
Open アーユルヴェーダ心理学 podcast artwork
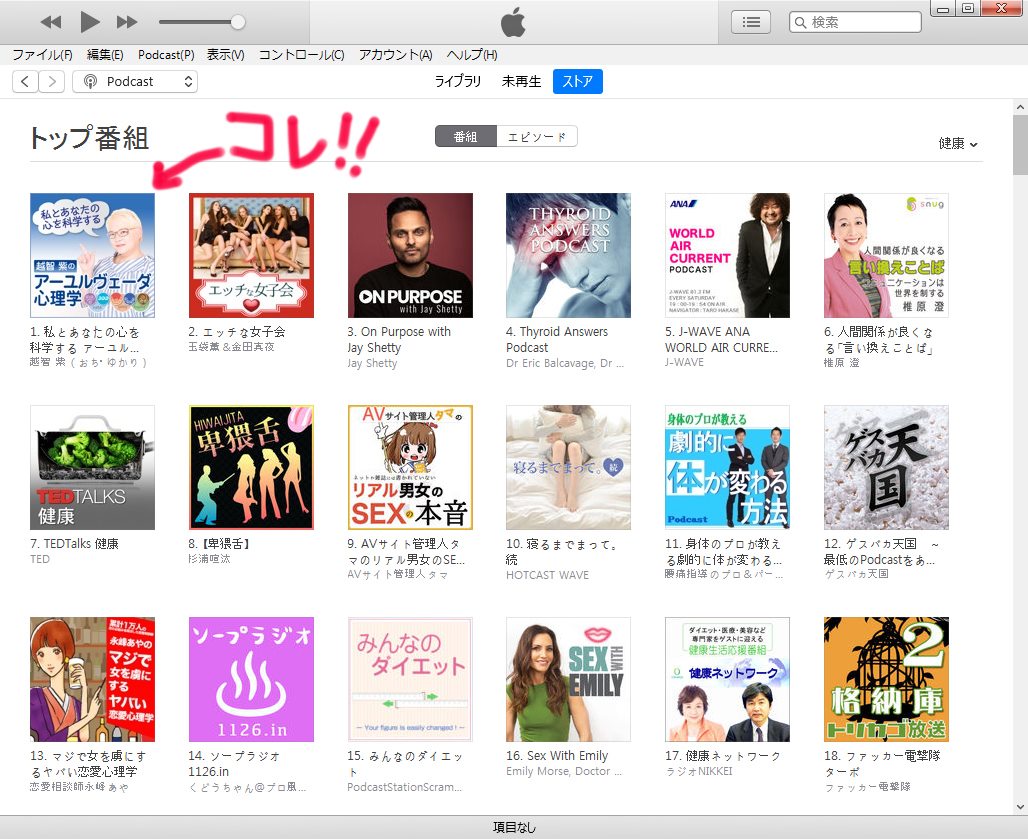coord(92,255)
